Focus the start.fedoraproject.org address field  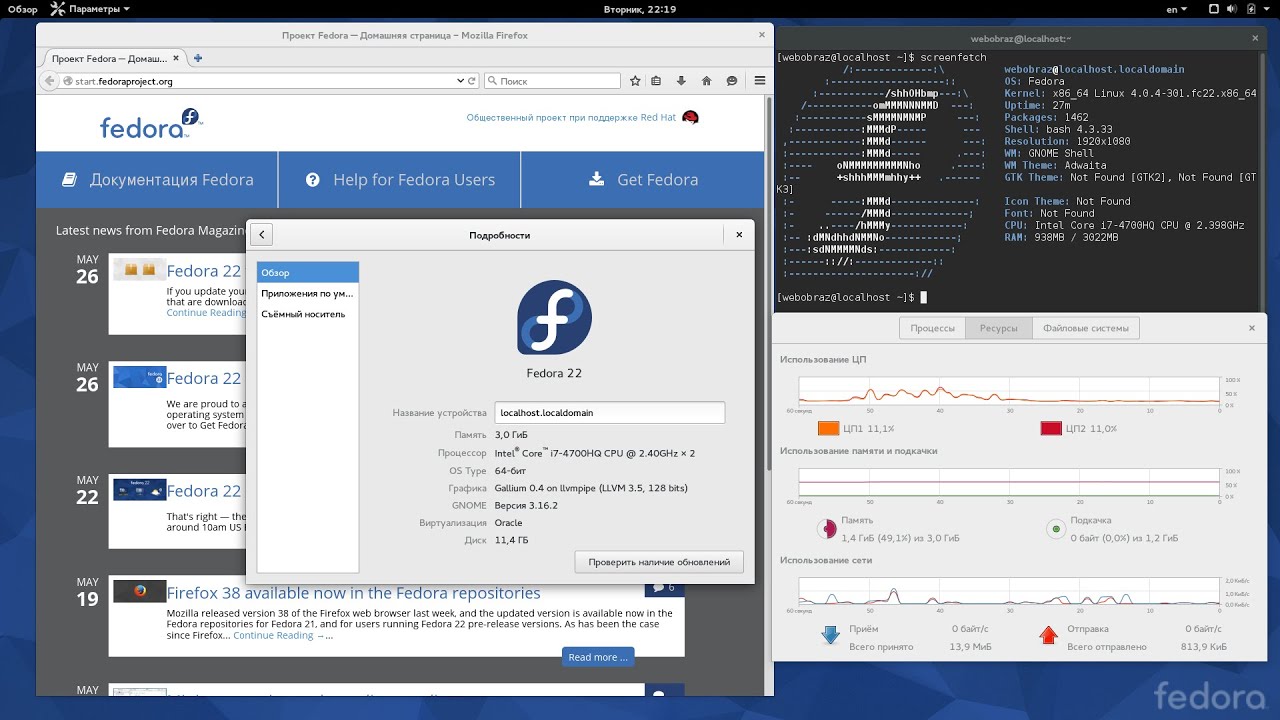tap(260, 81)
